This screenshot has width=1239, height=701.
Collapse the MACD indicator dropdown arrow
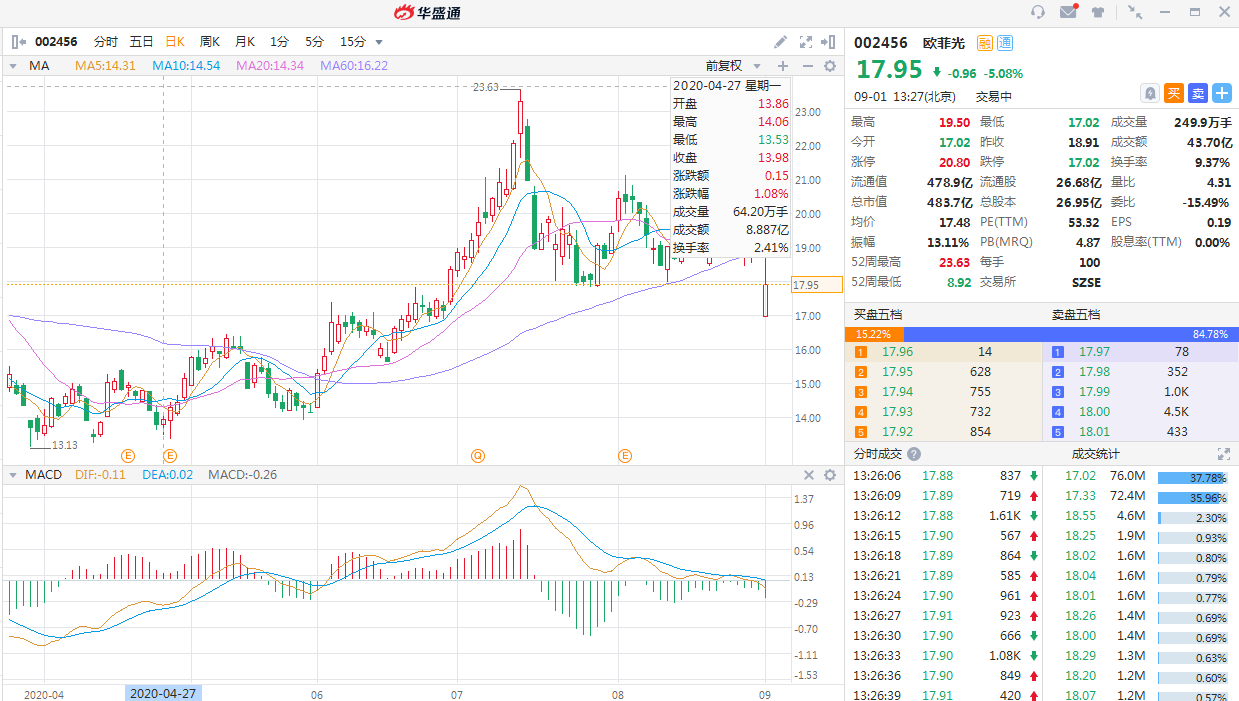13,475
